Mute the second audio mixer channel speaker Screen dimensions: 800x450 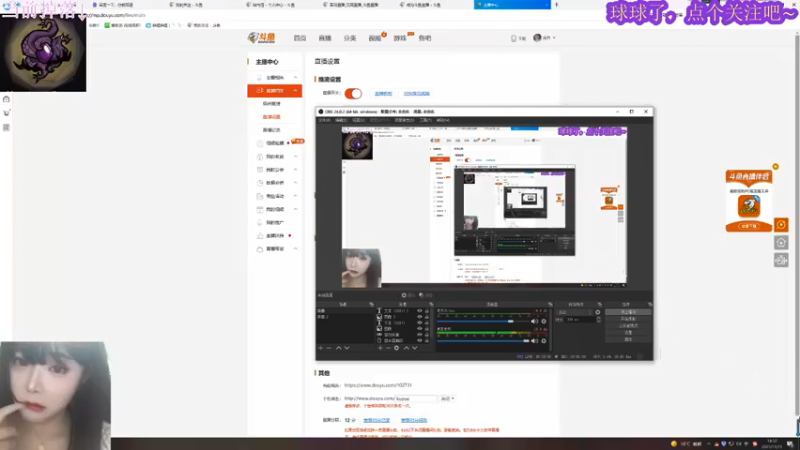tap(534, 341)
